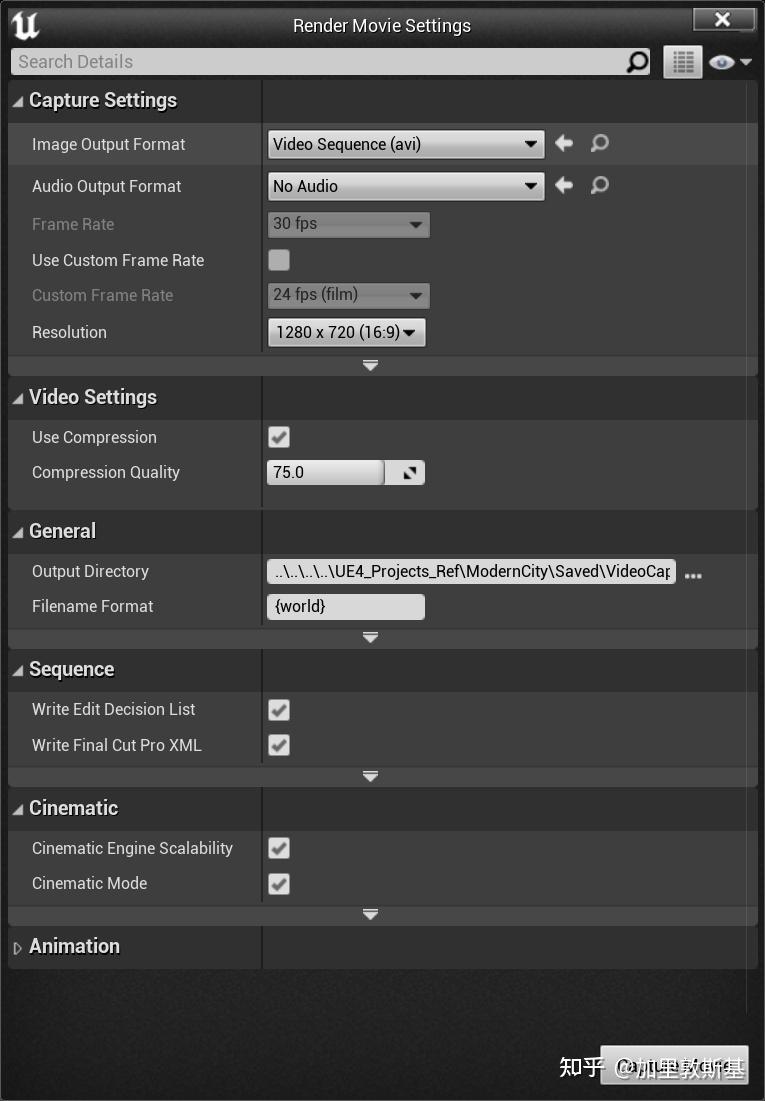The image size is (765, 1101).
Task: Select the Unreal Engine logo icon
Action: [25, 25]
